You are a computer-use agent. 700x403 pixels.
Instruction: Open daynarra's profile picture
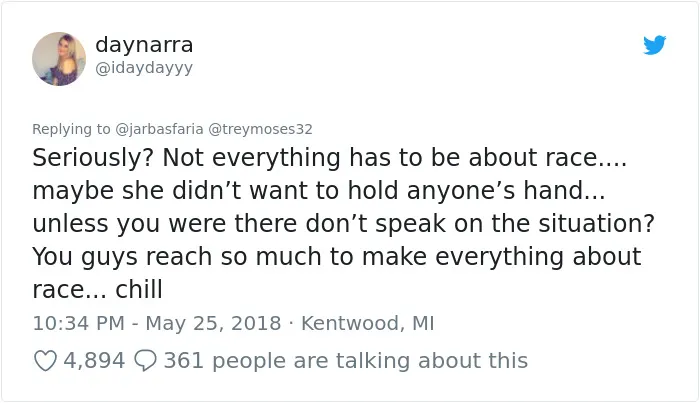click(x=59, y=59)
